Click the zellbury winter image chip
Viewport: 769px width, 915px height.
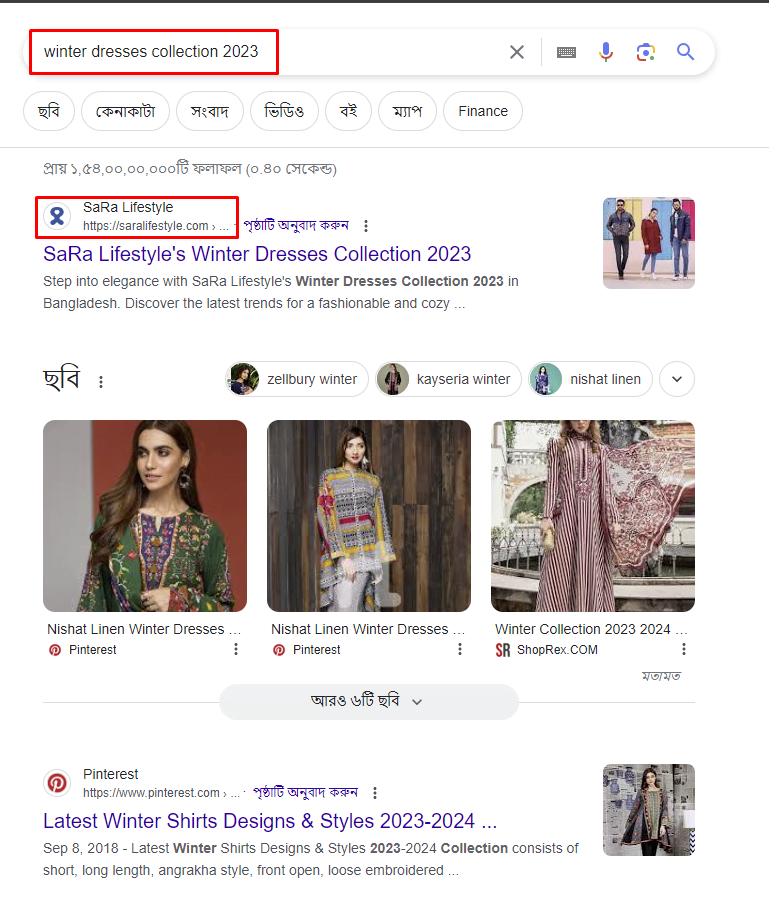(297, 379)
